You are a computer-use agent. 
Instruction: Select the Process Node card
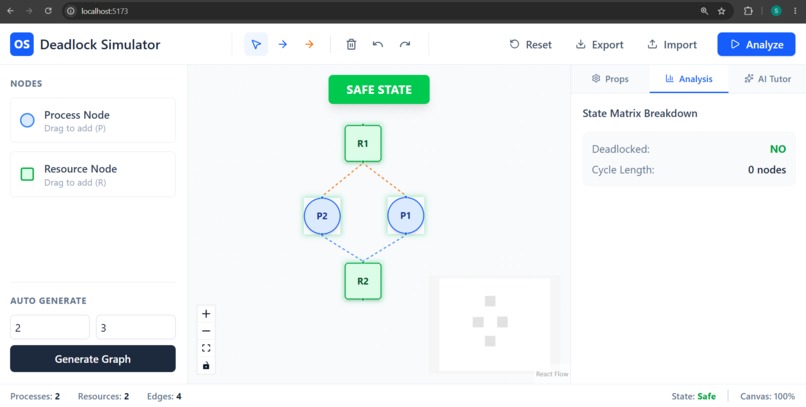(93, 120)
